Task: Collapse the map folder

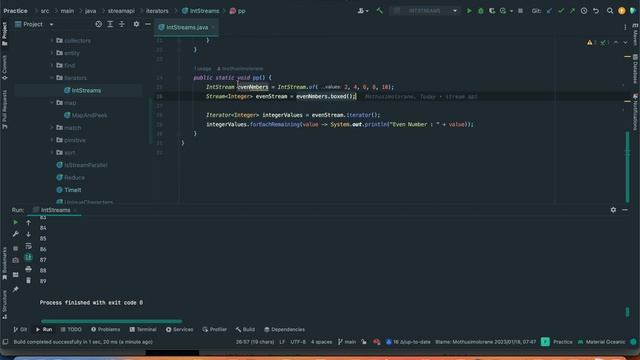Action: click(x=52, y=103)
